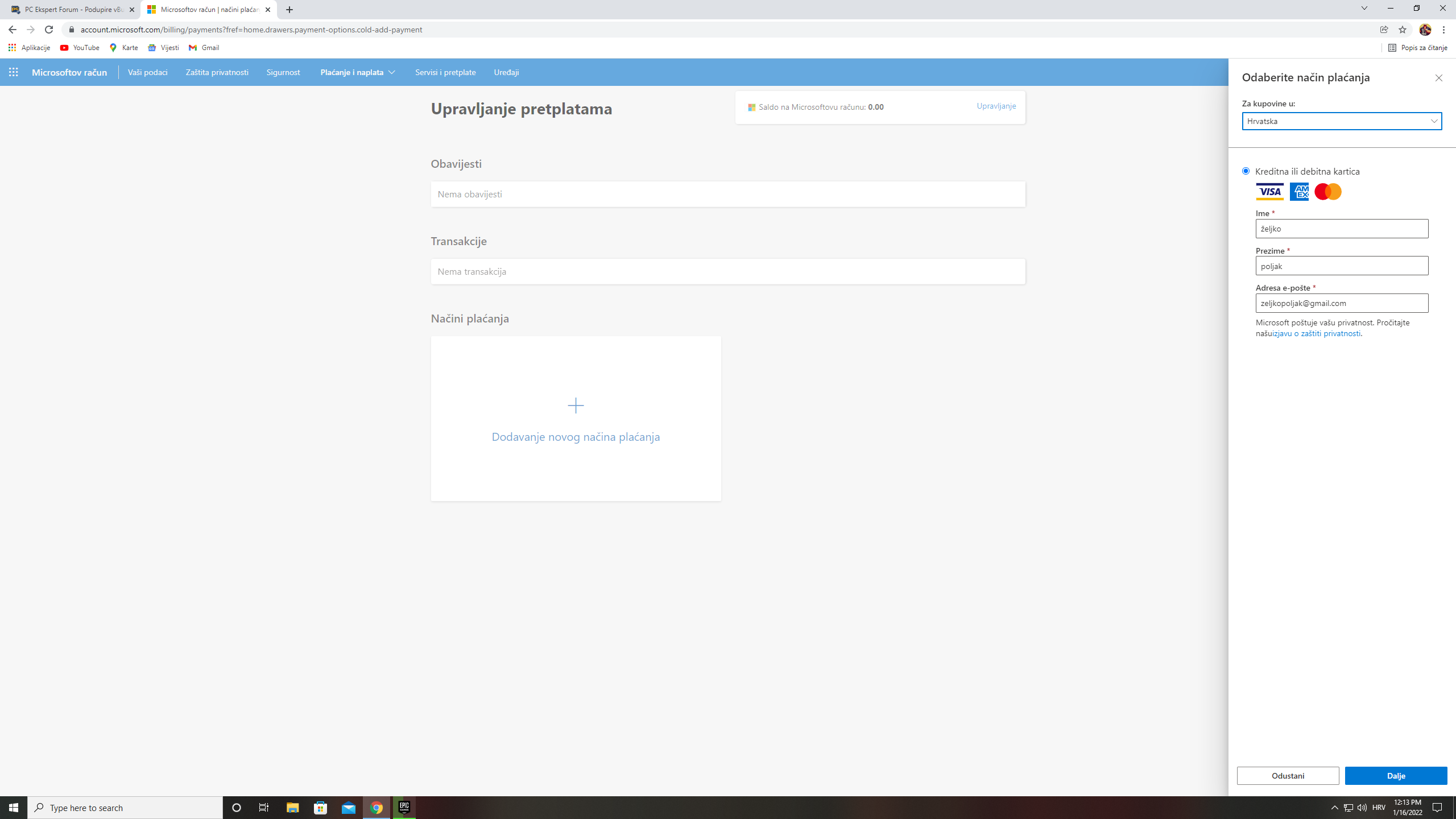
Task: Go to Zaštita privatnosti section
Action: point(217,72)
